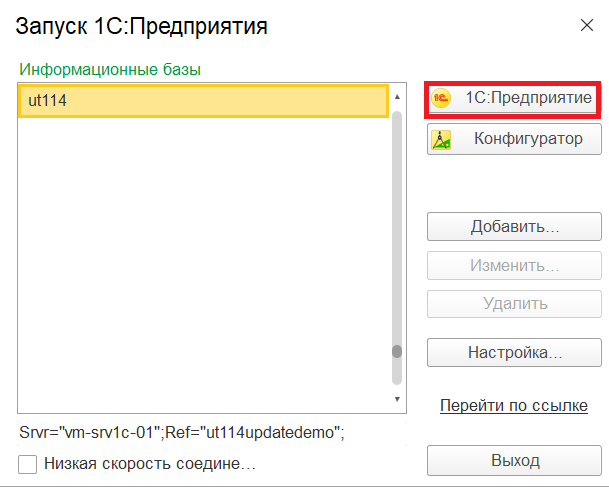
Task: Launch the 1С:Предприятие mode button
Action: [x=513, y=99]
